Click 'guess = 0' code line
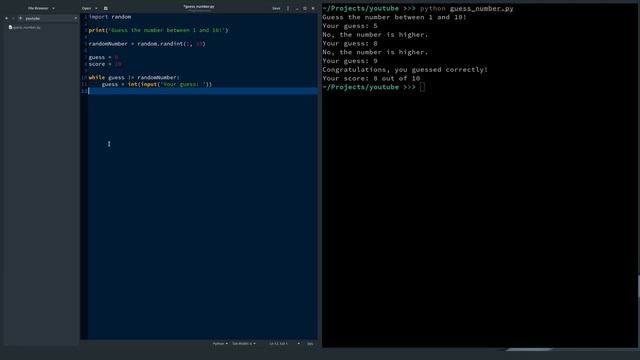640x360 pixels. pyautogui.click(x=104, y=57)
